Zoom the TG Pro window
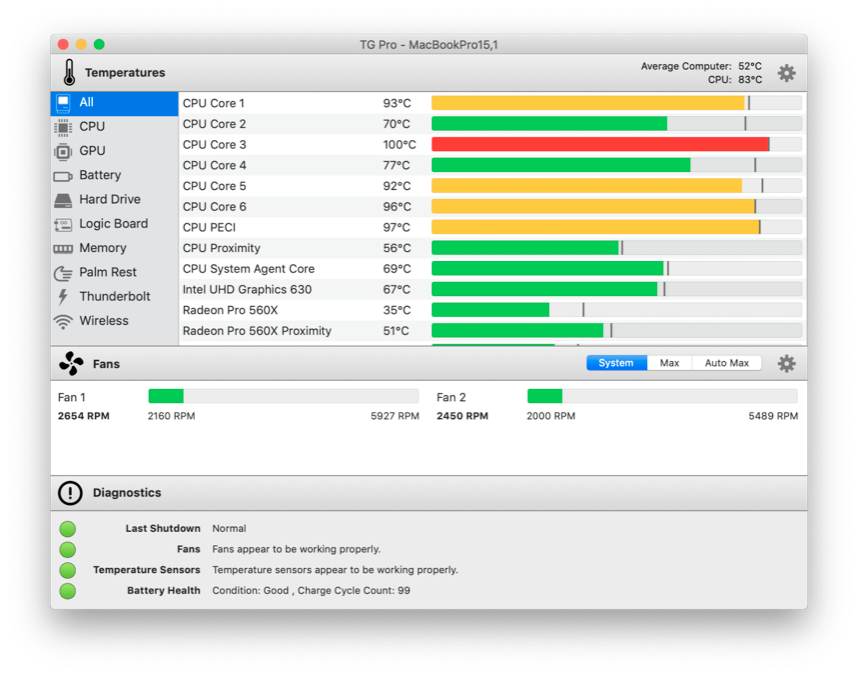The image size is (858, 676). (x=99, y=44)
